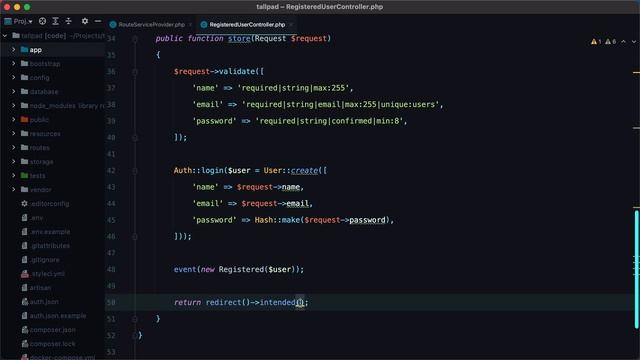Click the Select Opened File target icon
This screenshot has width=640, height=360.
[x=42, y=21]
